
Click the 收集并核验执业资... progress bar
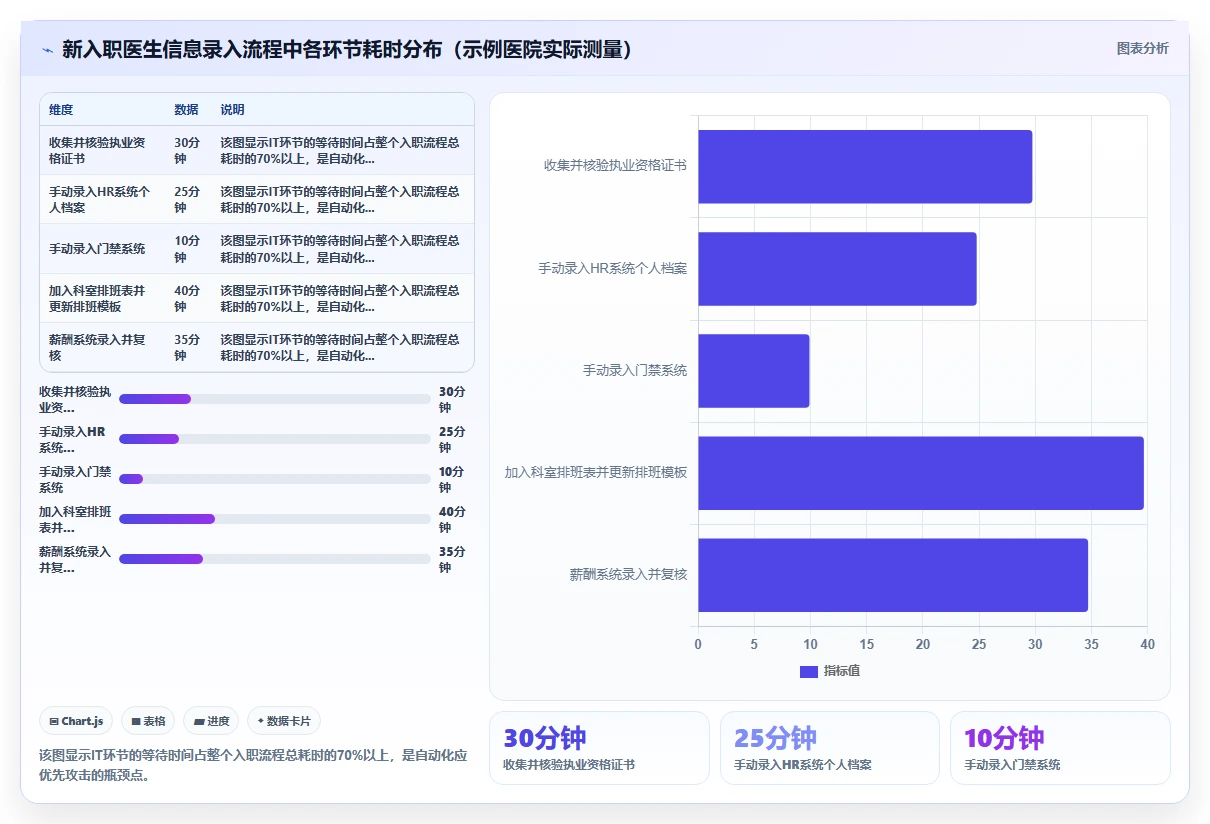click(x=275, y=399)
